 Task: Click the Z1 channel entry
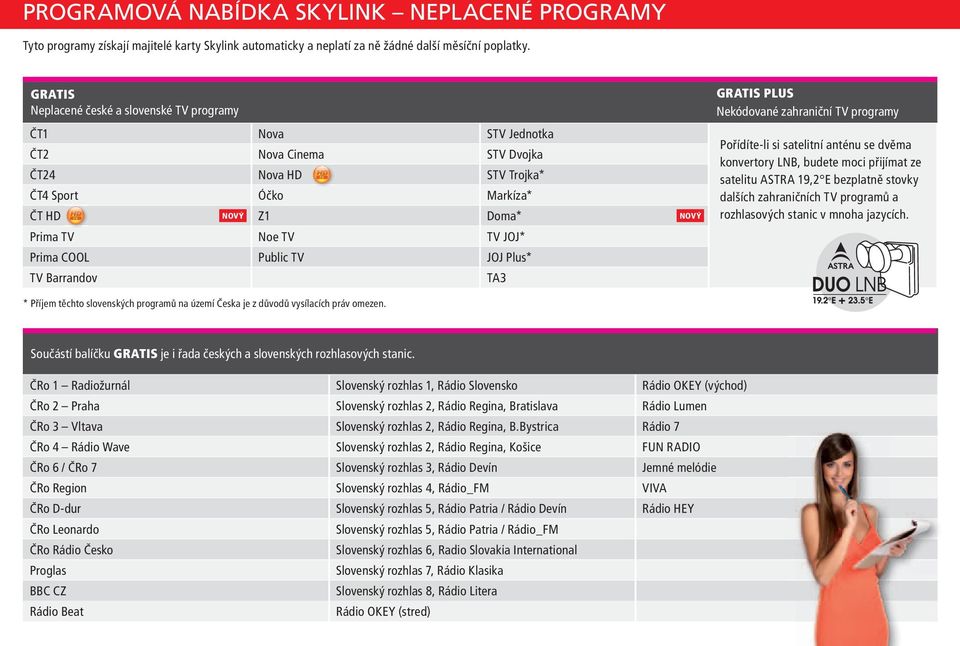[x=366, y=216]
